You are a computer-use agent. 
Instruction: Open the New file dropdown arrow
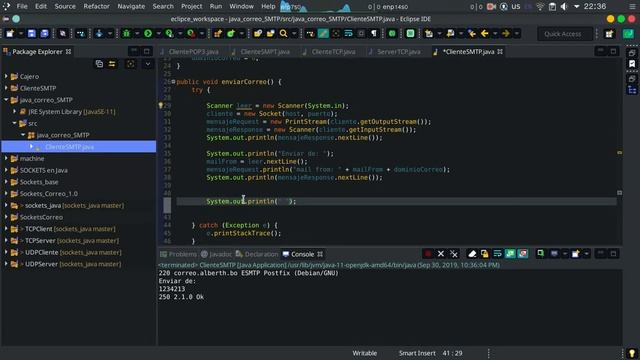coord(20,33)
